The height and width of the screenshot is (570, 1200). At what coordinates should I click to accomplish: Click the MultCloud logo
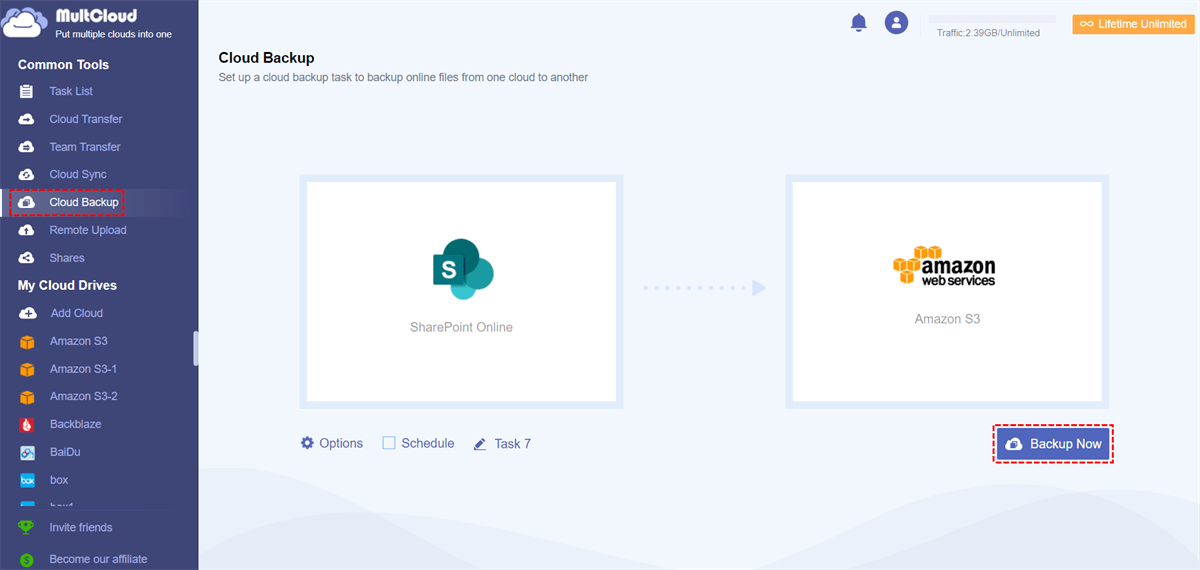88,23
